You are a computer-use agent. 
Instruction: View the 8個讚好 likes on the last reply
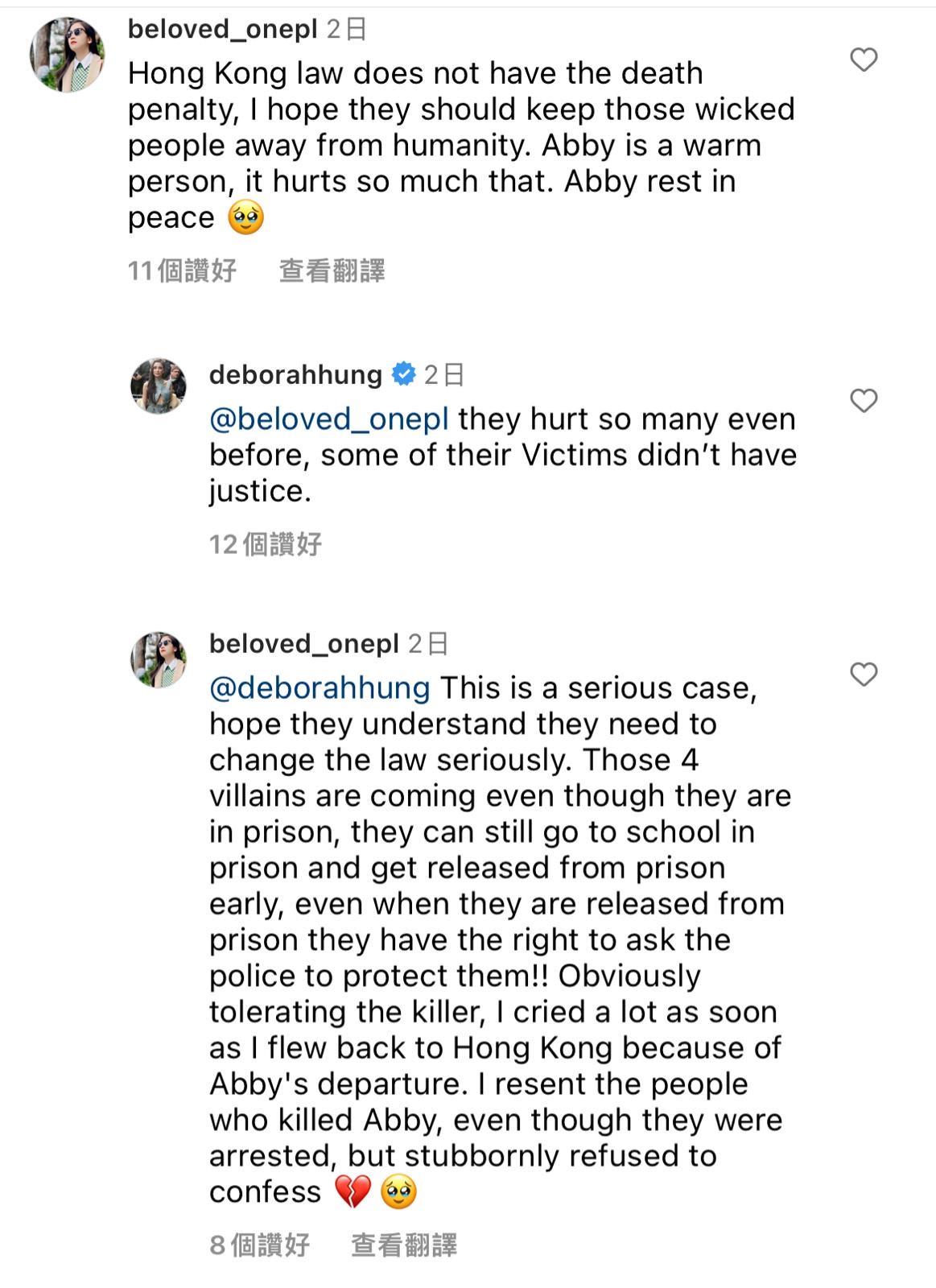(259, 1245)
